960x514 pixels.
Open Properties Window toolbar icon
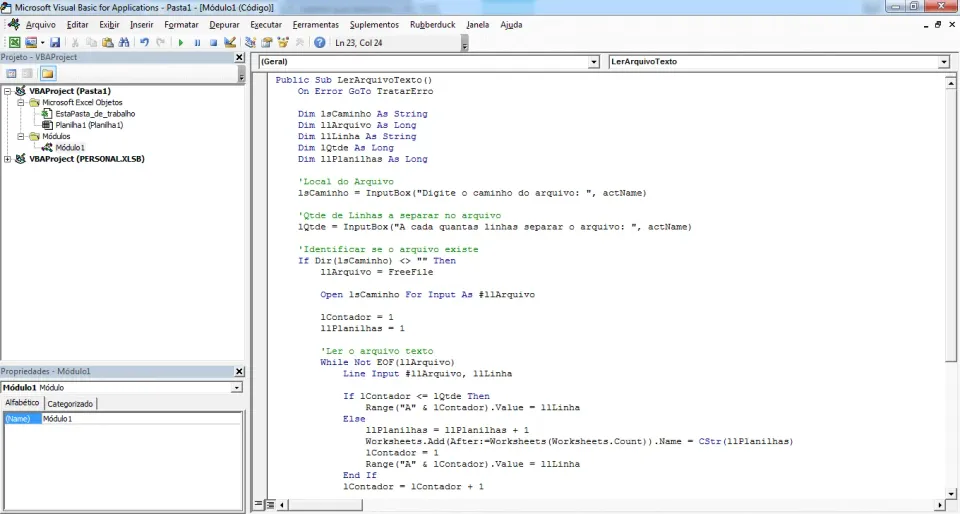coord(266,42)
